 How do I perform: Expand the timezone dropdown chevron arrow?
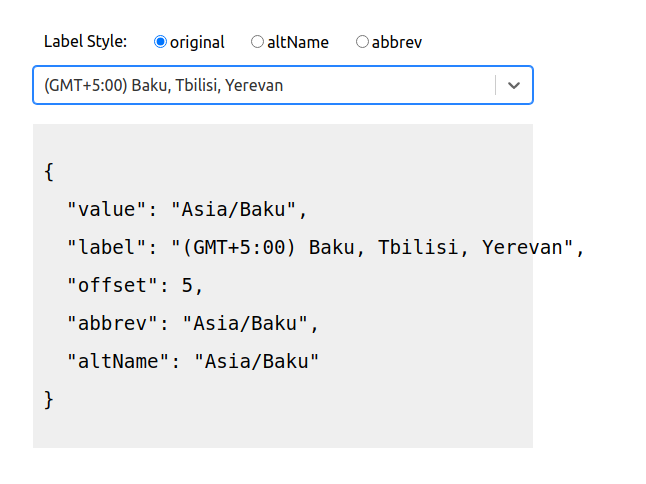coord(514,86)
